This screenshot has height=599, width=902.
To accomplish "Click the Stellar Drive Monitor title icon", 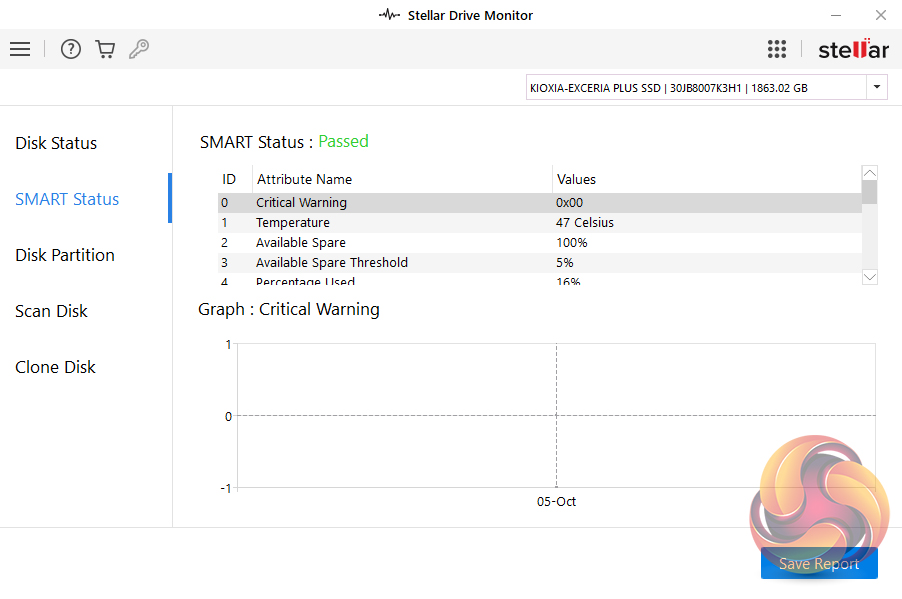I will tap(389, 15).
